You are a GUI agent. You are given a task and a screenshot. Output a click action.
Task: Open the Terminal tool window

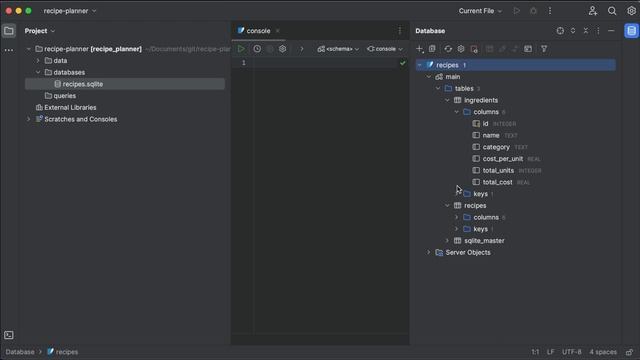pyautogui.click(x=9, y=335)
